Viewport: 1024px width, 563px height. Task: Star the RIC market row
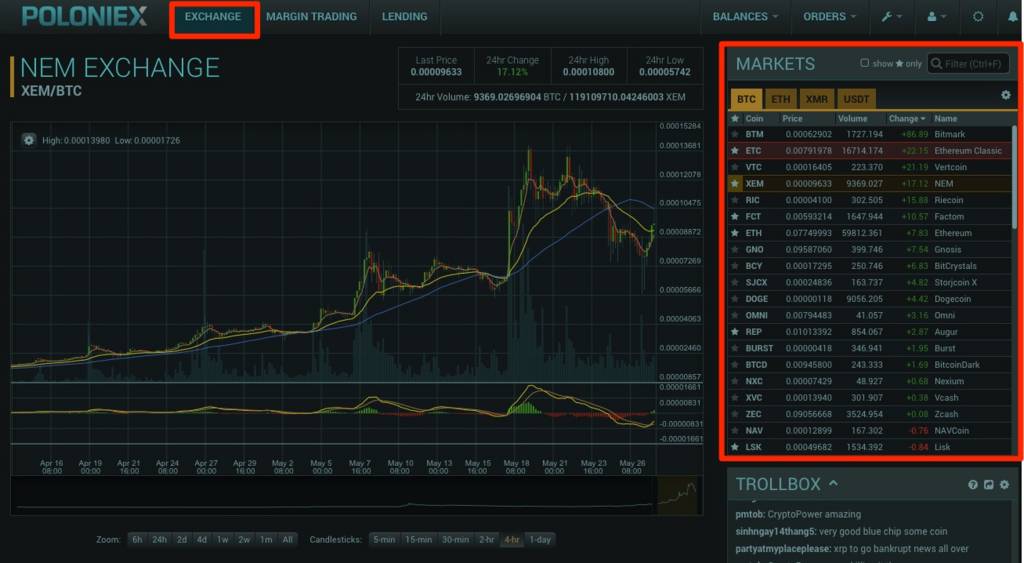click(735, 200)
